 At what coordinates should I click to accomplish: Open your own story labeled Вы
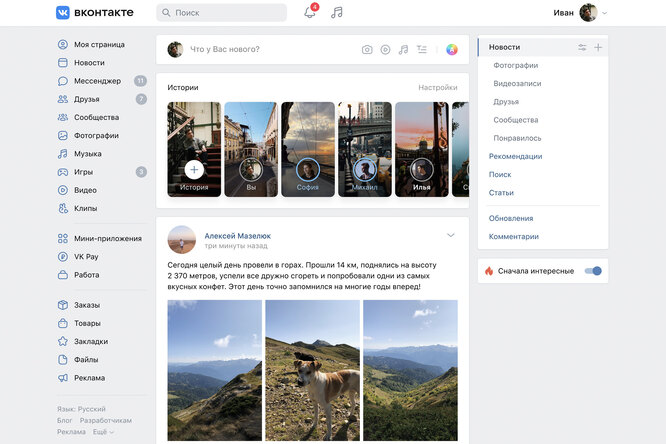(251, 149)
